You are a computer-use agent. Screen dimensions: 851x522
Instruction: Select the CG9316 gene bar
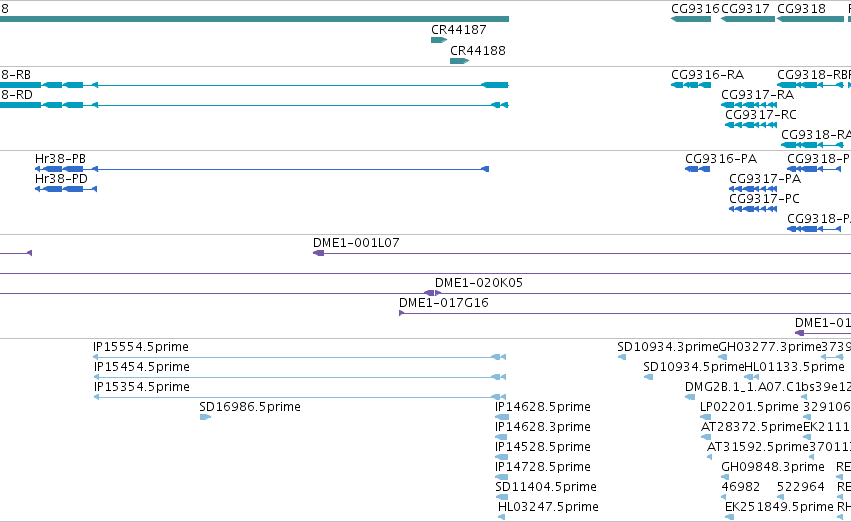(x=691, y=19)
